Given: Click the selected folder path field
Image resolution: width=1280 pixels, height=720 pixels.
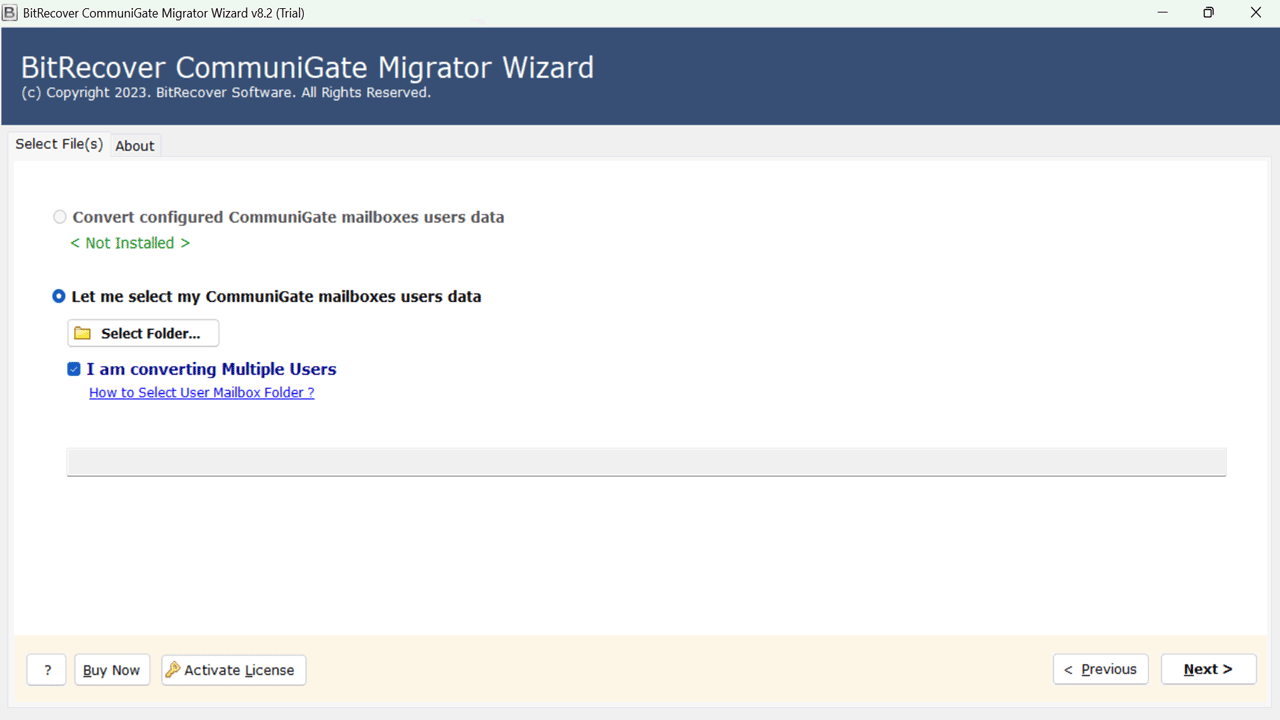Looking at the screenshot, I should 646,462.
